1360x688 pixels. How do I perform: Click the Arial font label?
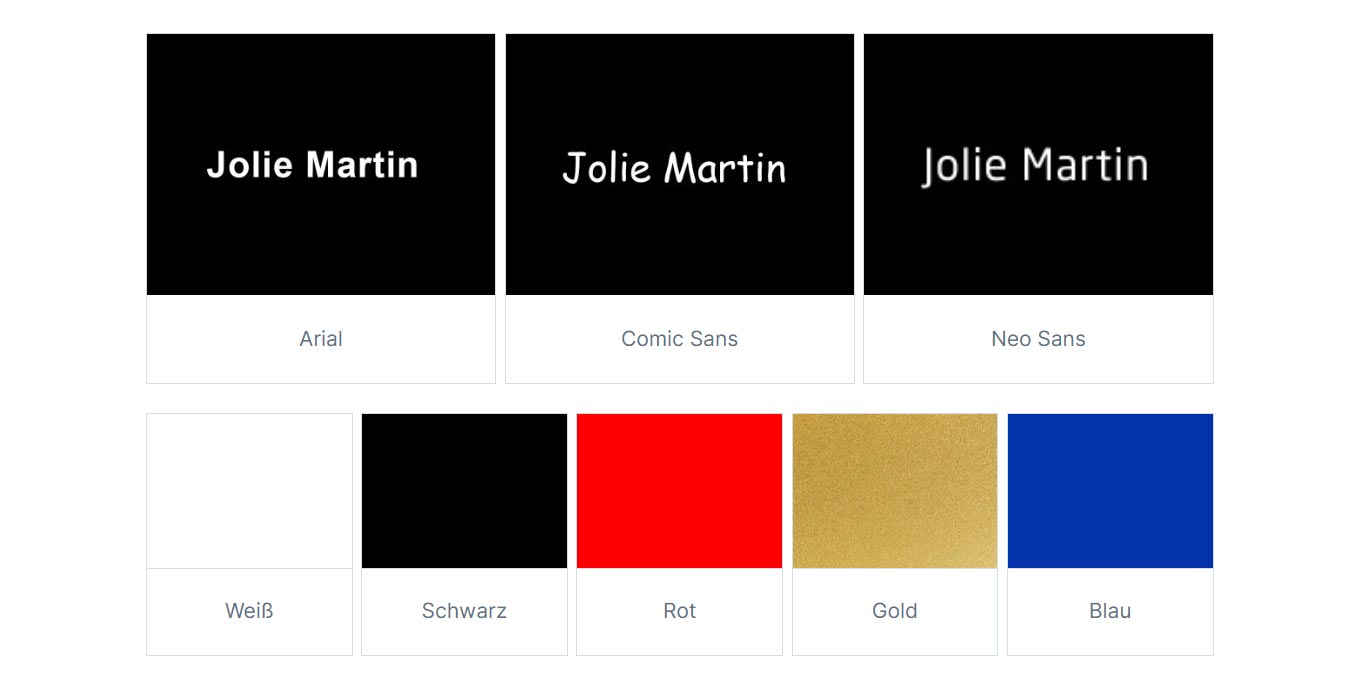coord(321,339)
